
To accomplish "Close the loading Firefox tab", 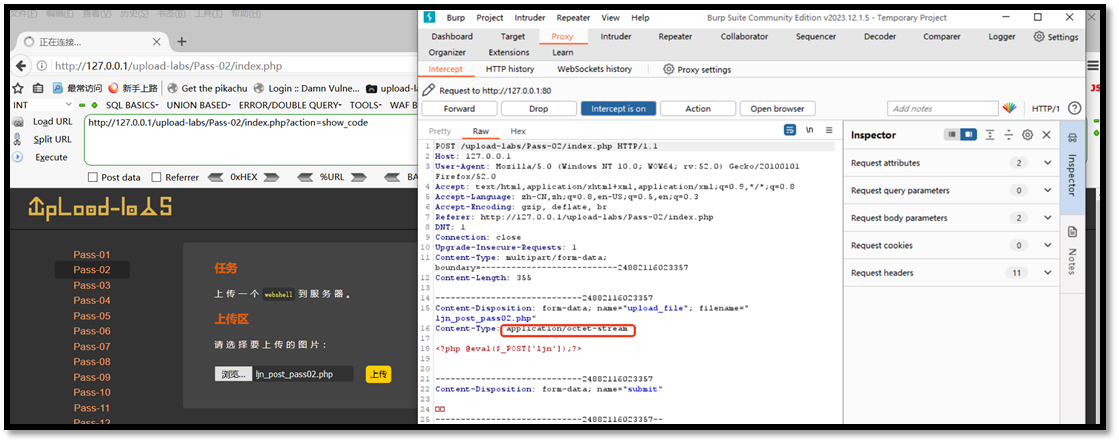I will (x=158, y=41).
